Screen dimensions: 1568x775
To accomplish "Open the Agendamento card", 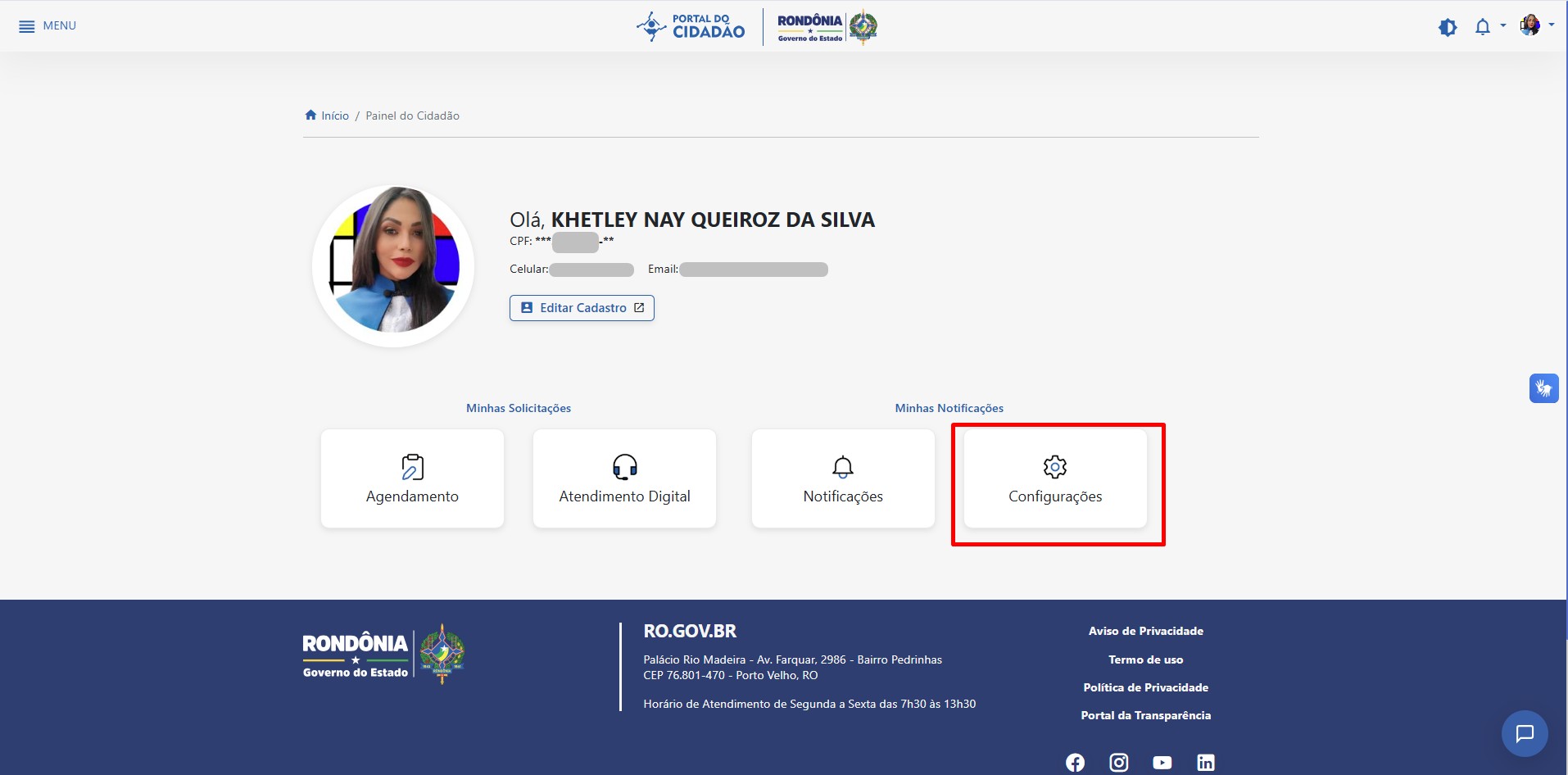I will [412, 478].
